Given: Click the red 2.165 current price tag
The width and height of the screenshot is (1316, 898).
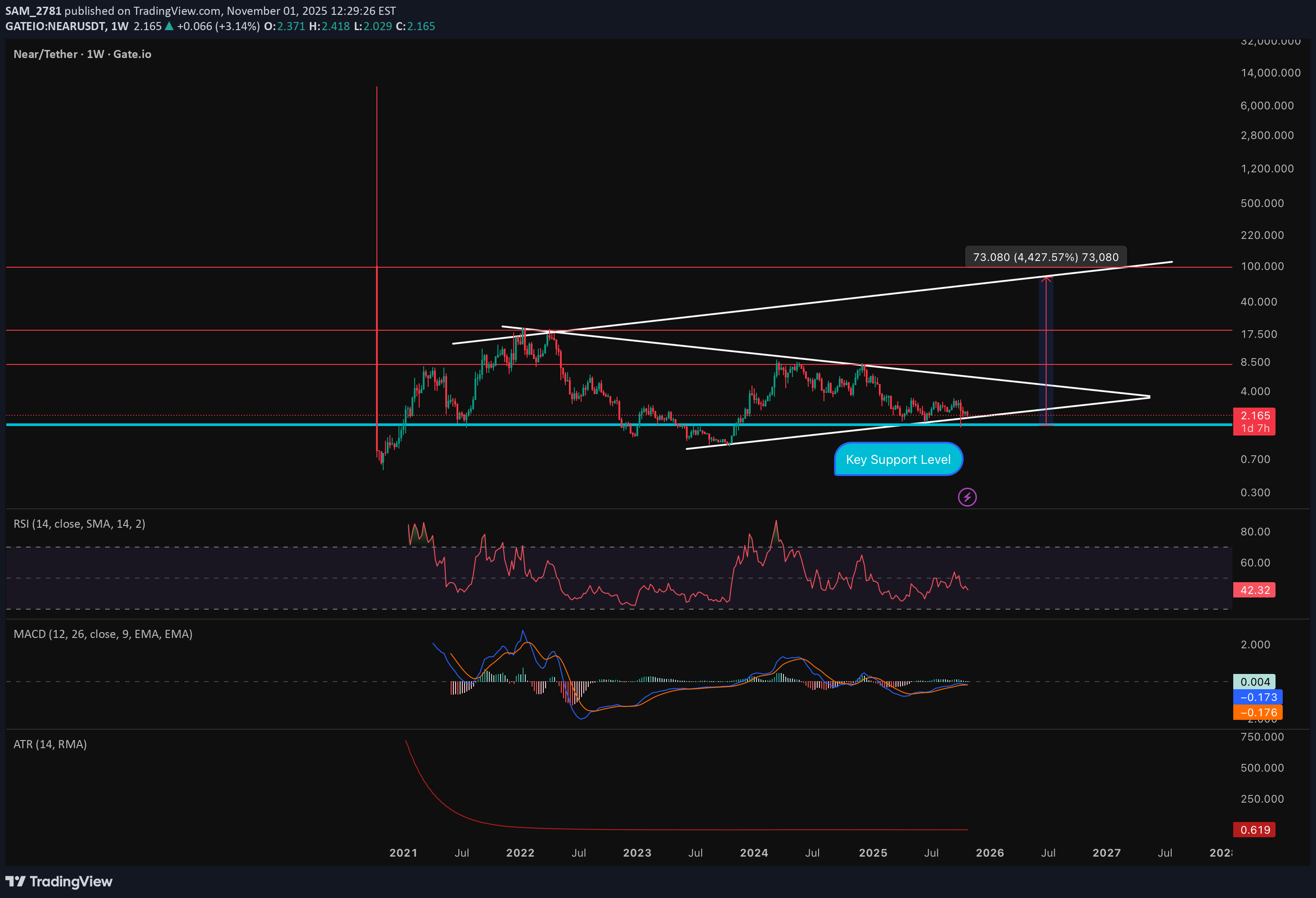Looking at the screenshot, I should point(1254,416).
